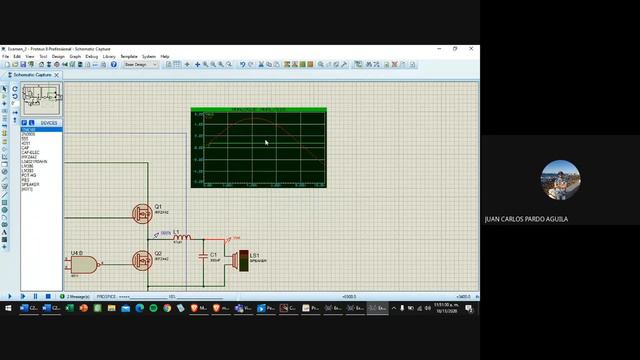Select the 2D Graphics Circle tool
640x360 pixels.
[x=4, y=210]
